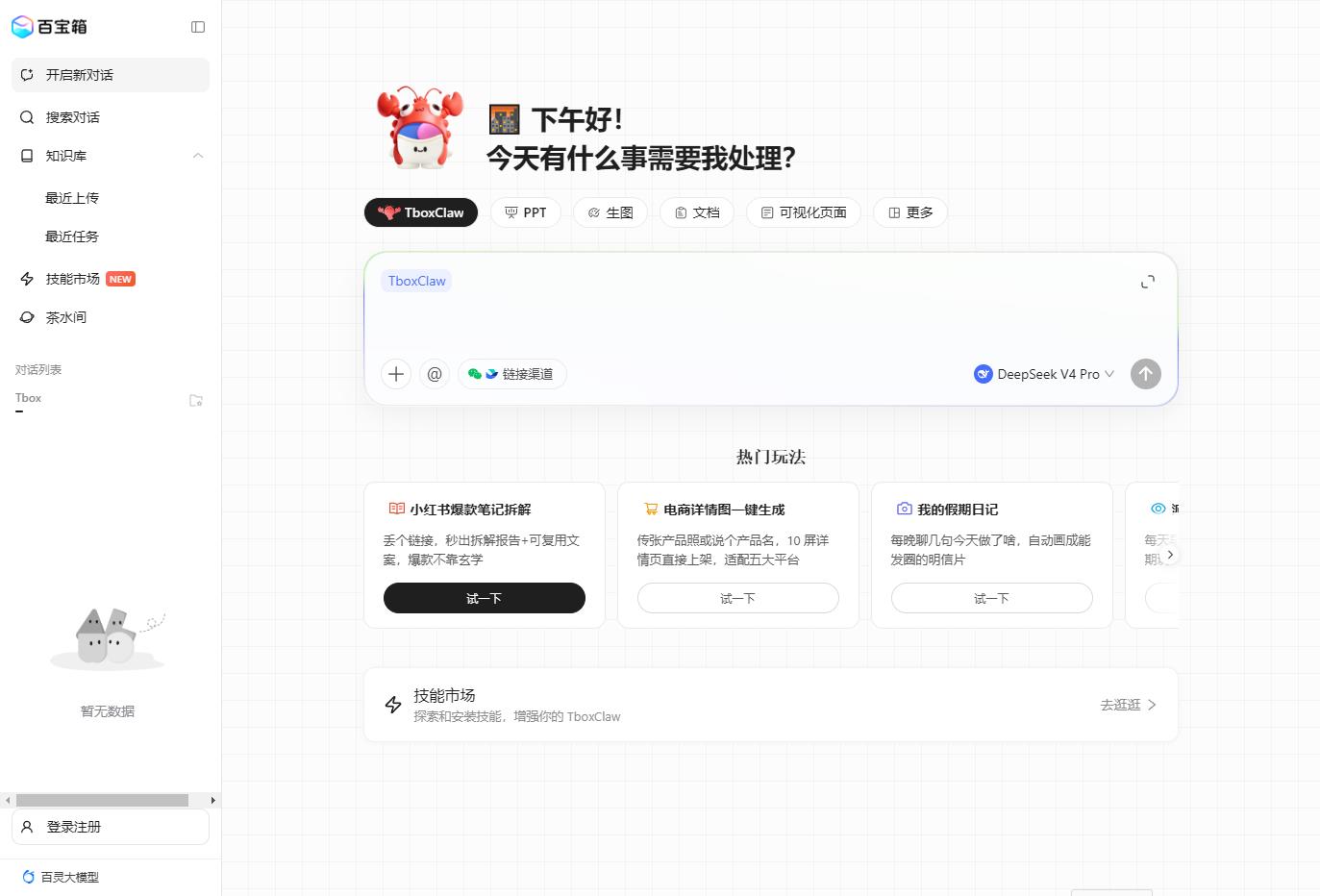
Task: Open 最近上传 under 知识库
Action: coord(72,198)
